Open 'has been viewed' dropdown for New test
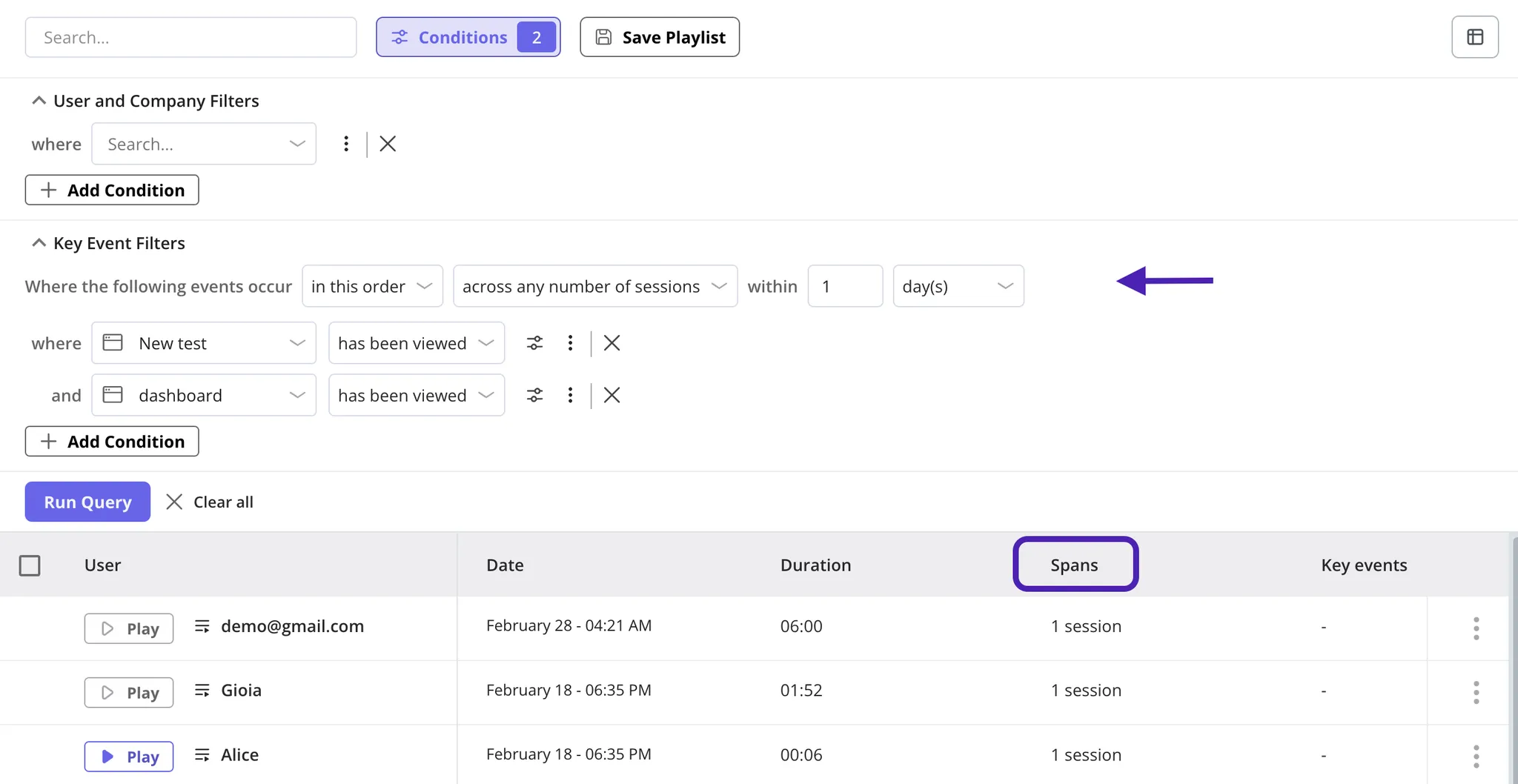Screen dimensions: 1518x784 pyautogui.click(x=417, y=343)
